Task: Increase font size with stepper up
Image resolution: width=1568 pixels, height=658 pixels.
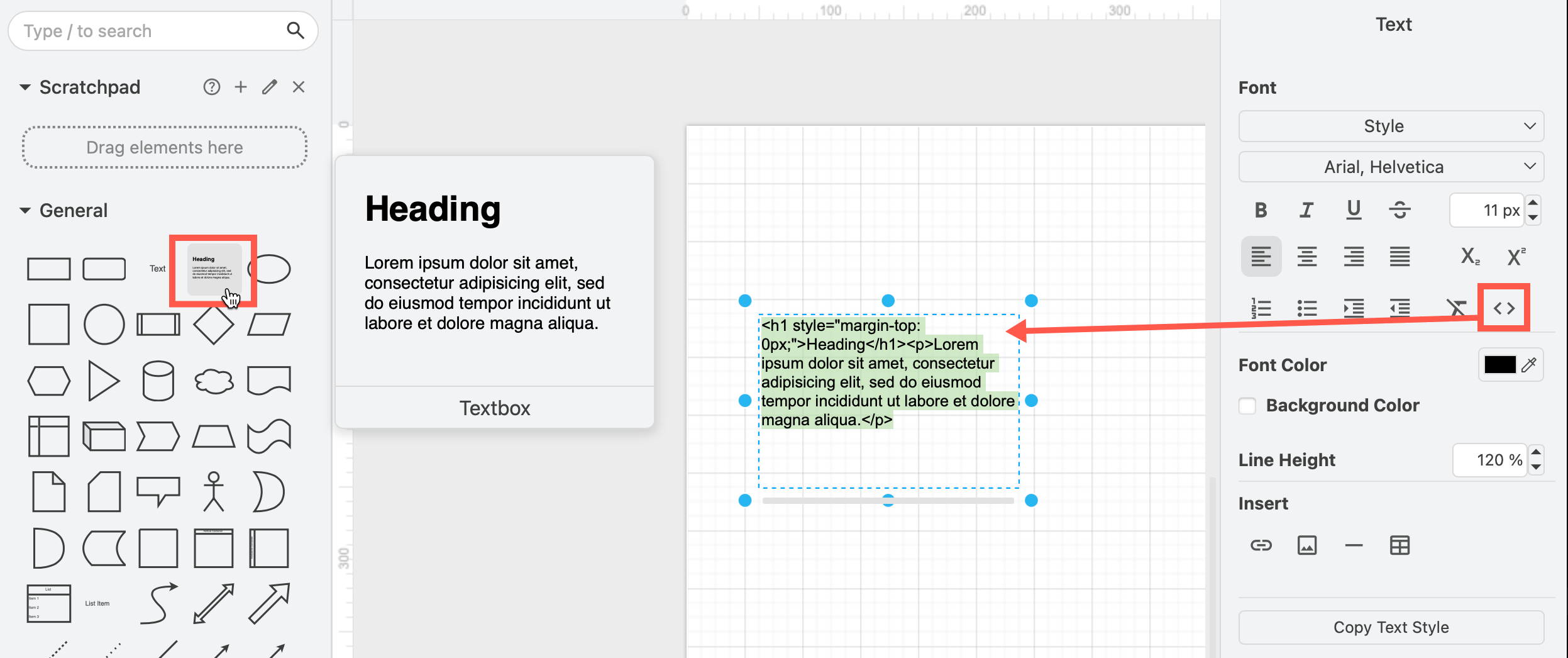Action: click(x=1533, y=203)
